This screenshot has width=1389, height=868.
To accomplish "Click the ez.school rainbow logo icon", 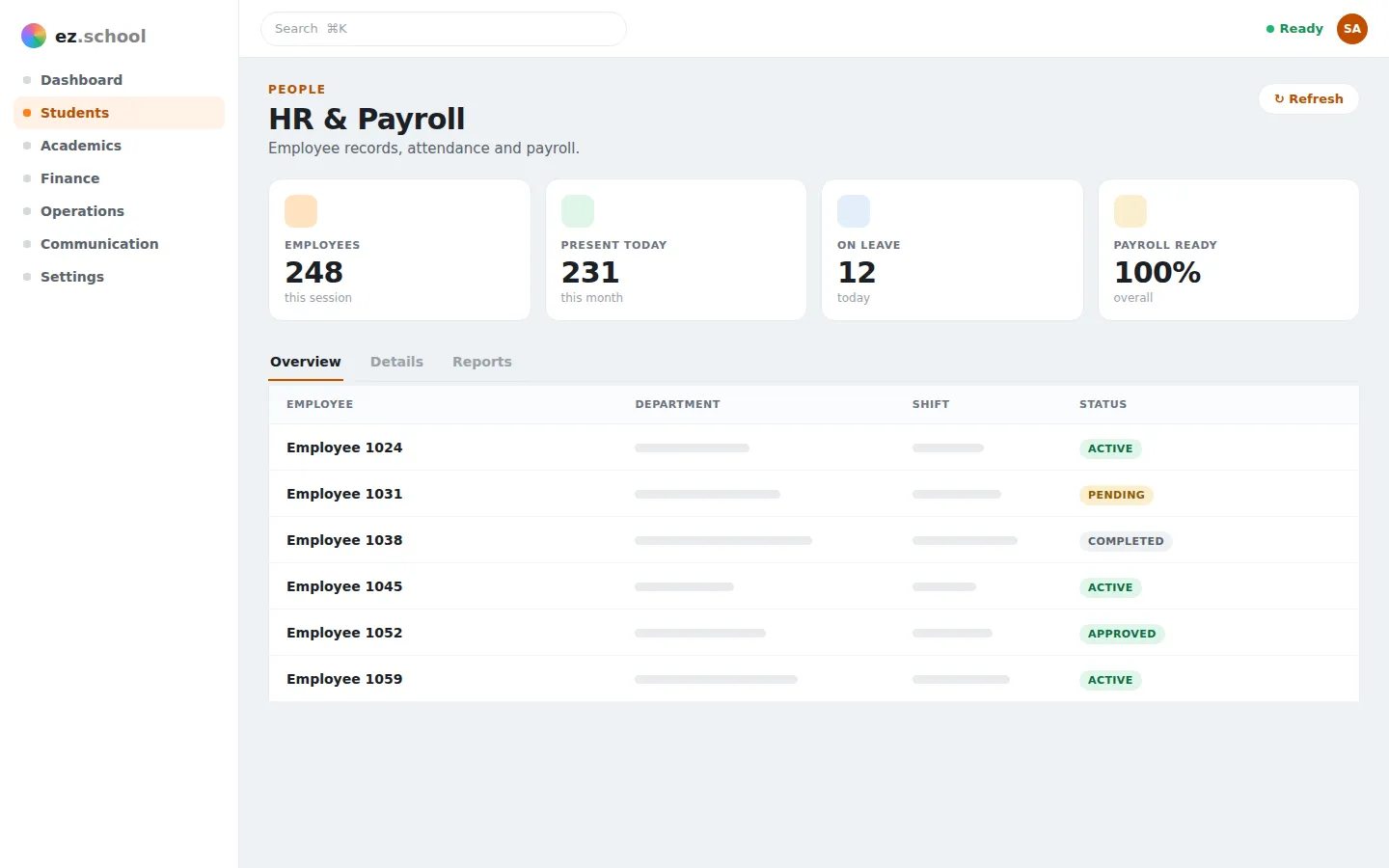I will point(34,36).
